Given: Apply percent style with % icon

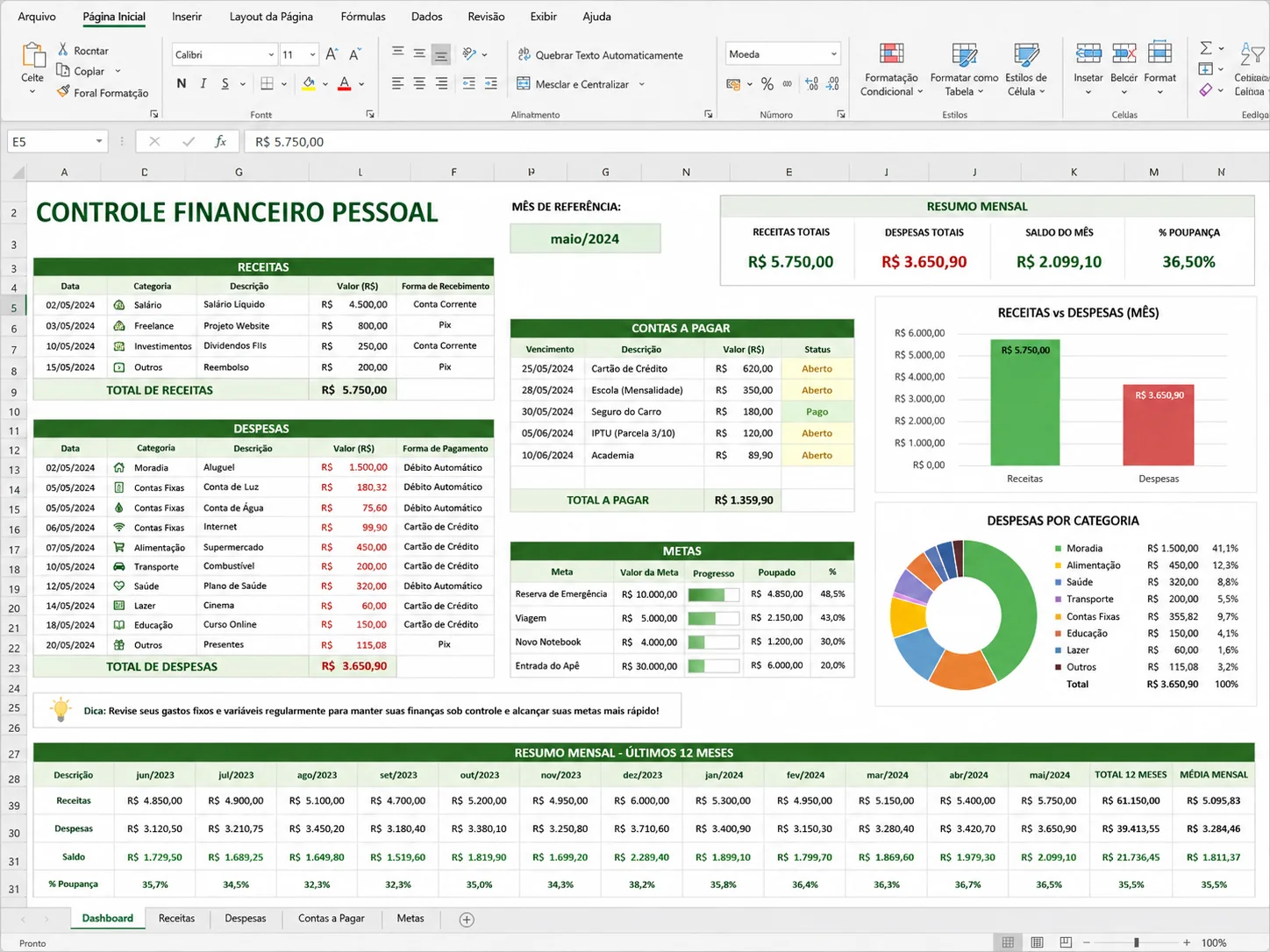Looking at the screenshot, I should pos(767,84).
